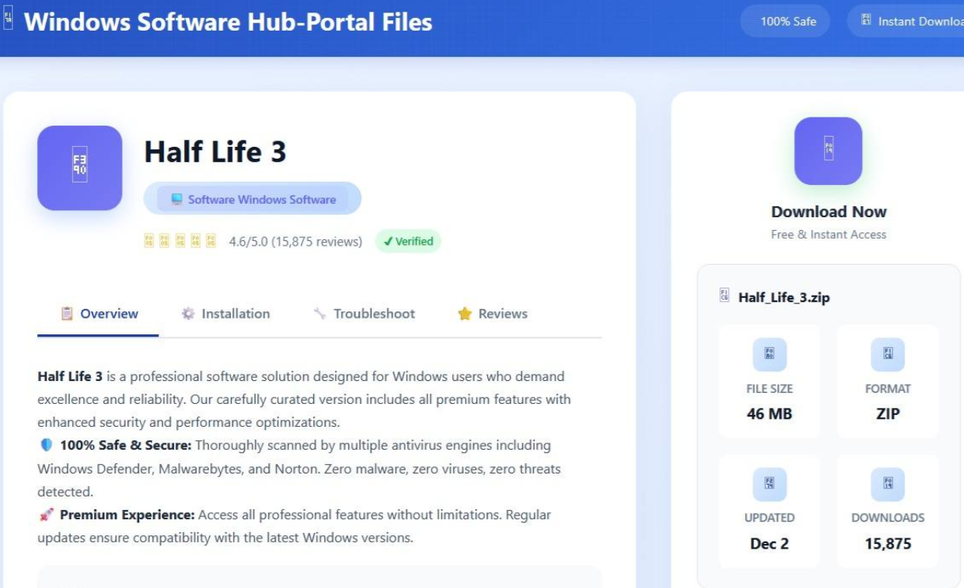Open the Software Windows Software category tag
Image resolution: width=964 pixels, height=588 pixels.
[253, 199]
